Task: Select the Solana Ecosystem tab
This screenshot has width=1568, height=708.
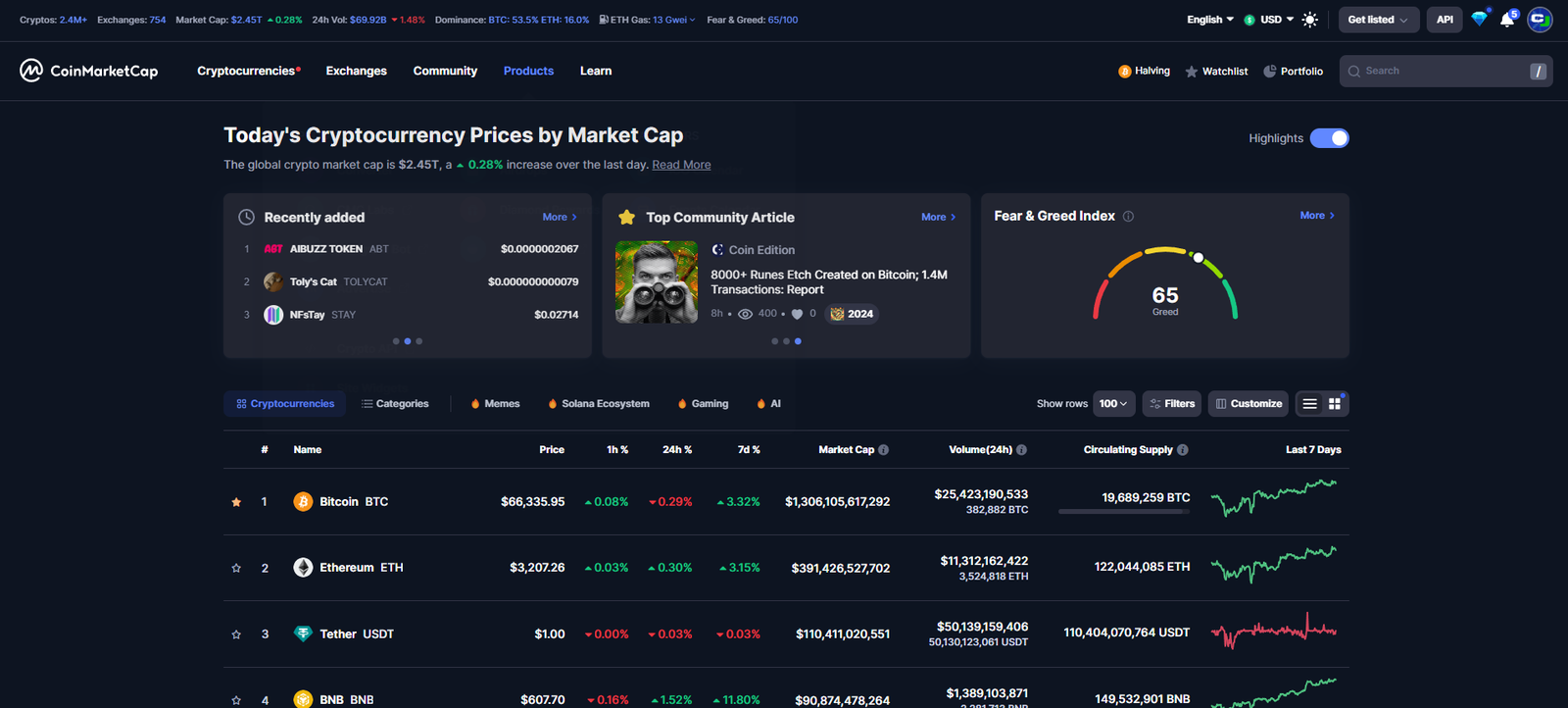Action: (599, 404)
